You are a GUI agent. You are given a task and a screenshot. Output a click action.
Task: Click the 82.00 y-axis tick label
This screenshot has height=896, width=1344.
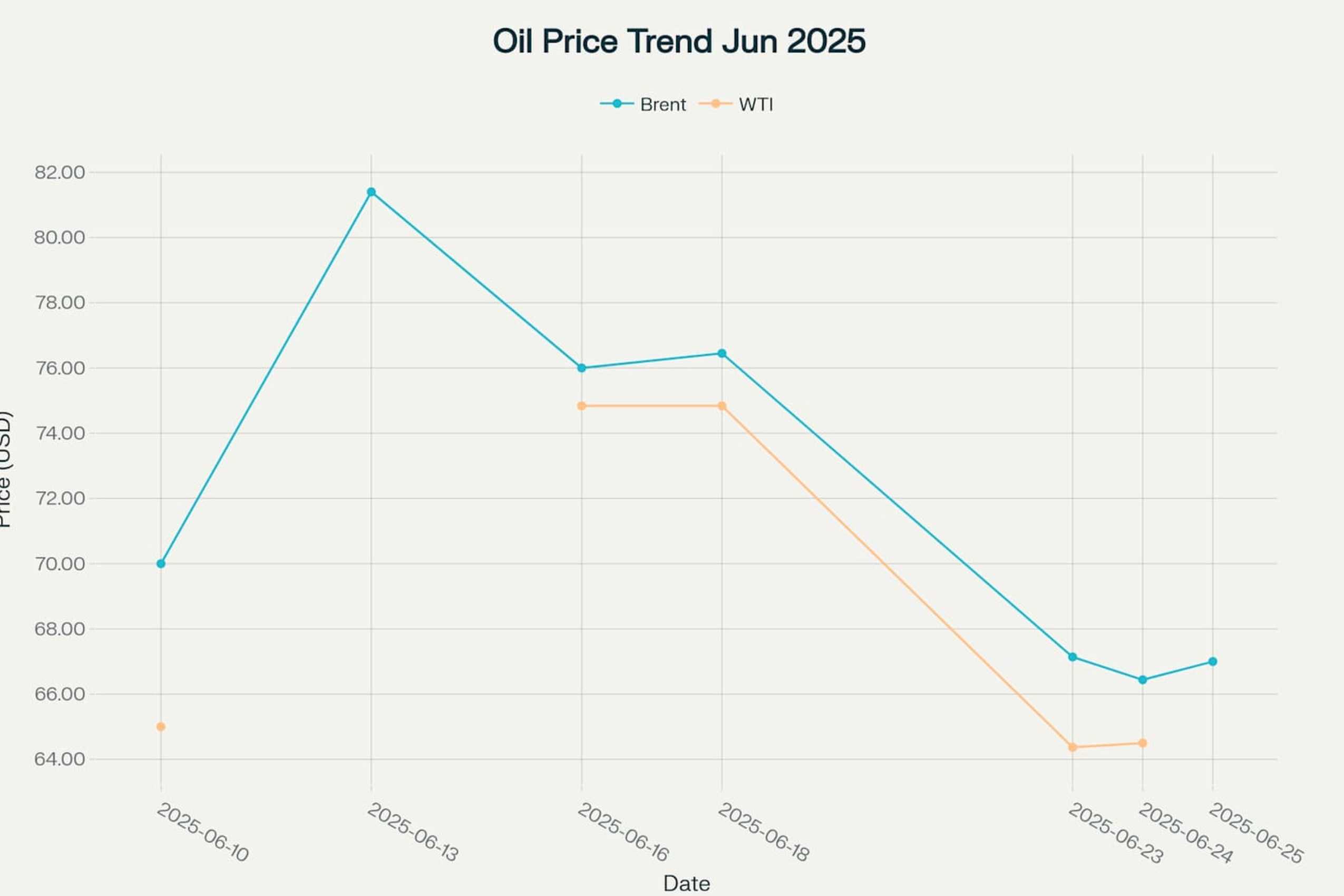(60, 172)
